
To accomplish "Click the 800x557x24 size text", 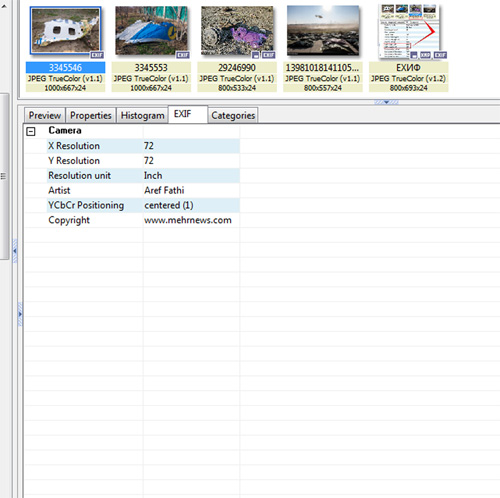I will 323,88.
